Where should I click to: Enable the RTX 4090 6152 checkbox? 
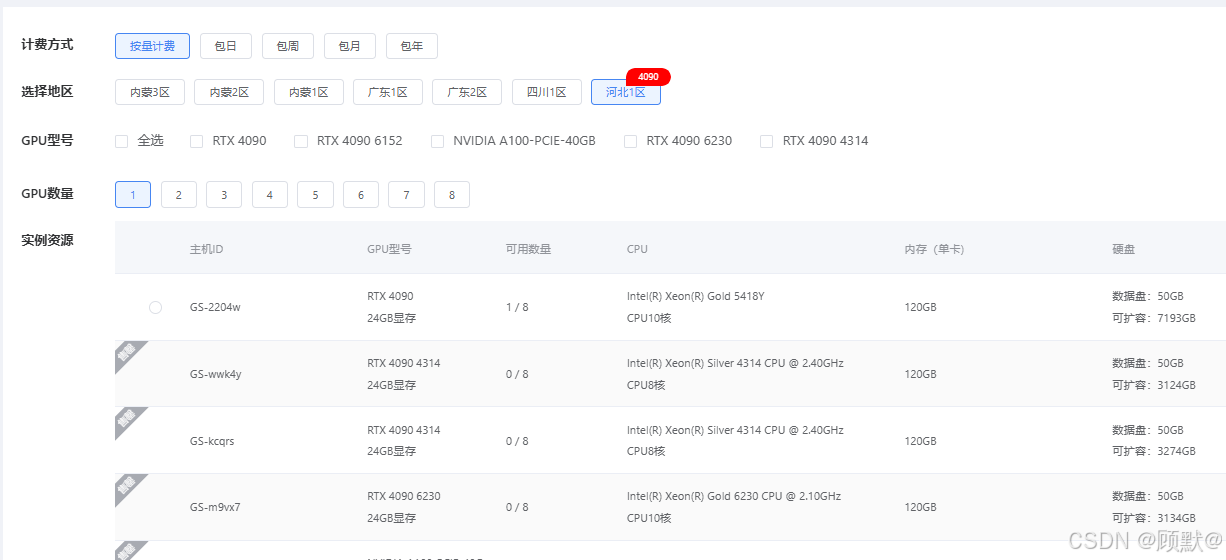(x=301, y=141)
